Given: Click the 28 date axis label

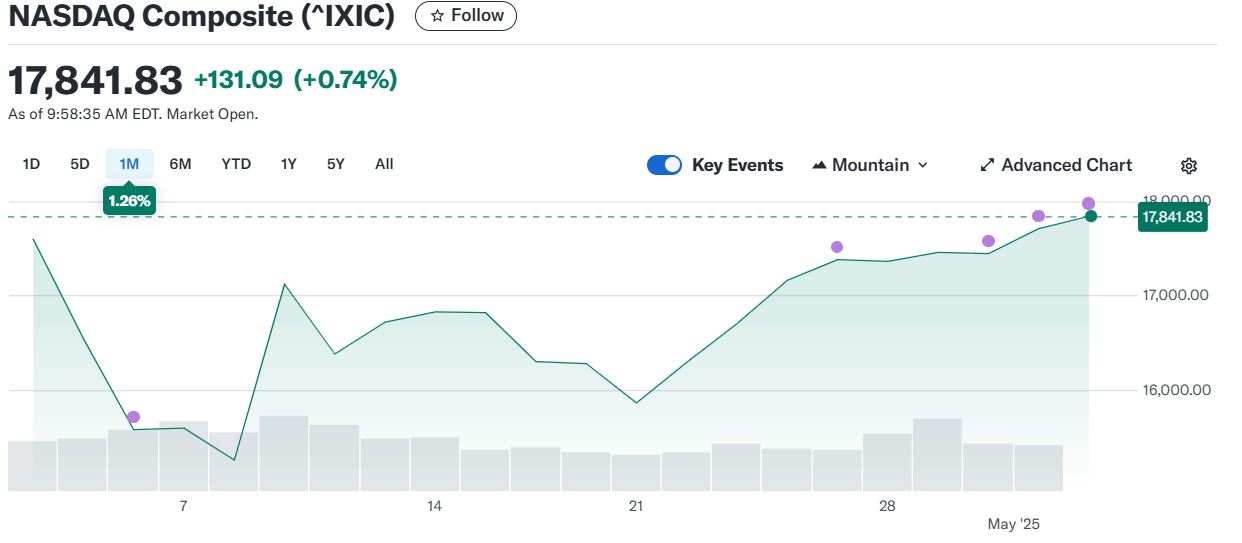Looking at the screenshot, I should (x=887, y=506).
